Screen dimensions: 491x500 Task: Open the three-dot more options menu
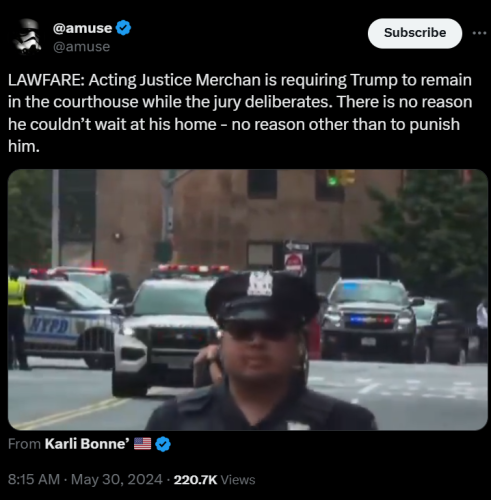[480, 33]
